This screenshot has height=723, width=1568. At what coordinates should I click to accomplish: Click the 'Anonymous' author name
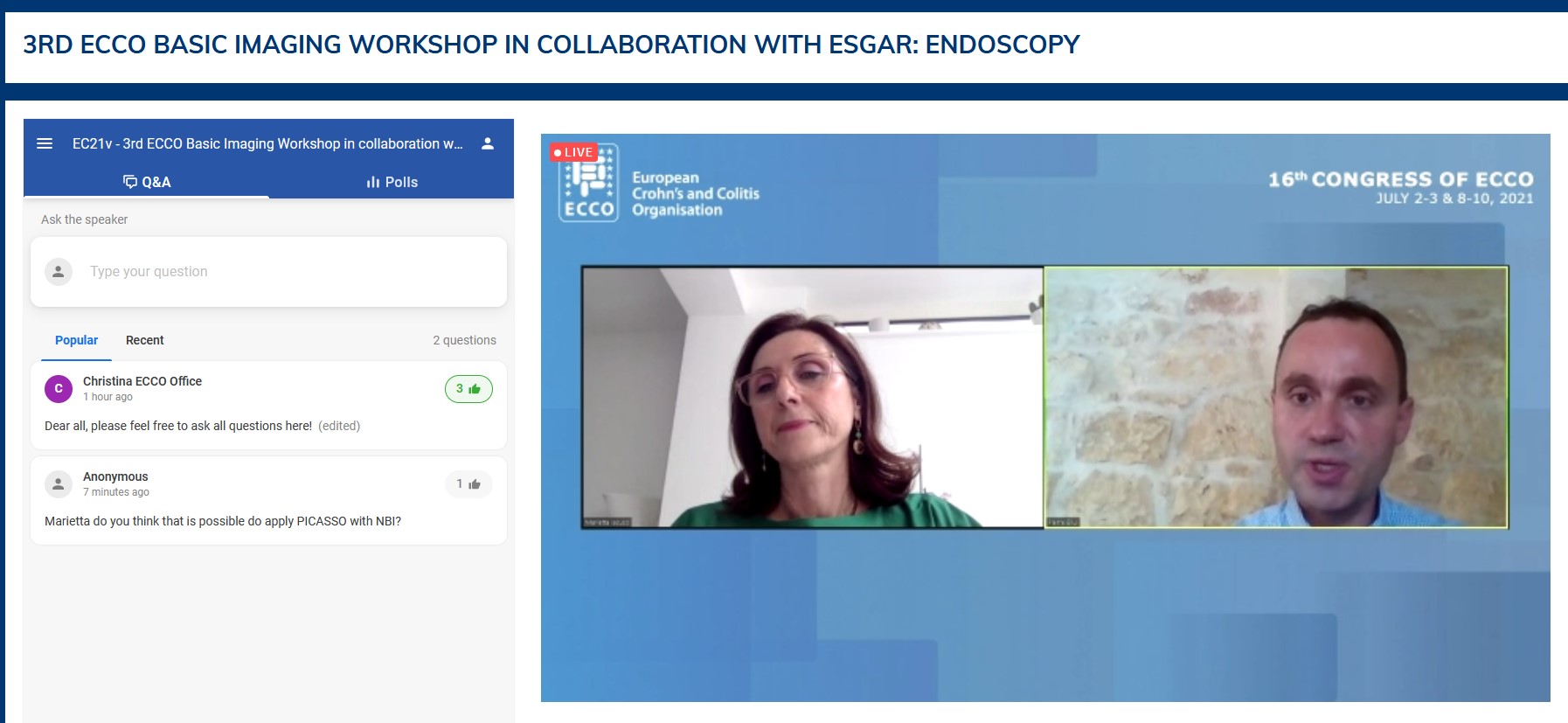pyautogui.click(x=115, y=476)
